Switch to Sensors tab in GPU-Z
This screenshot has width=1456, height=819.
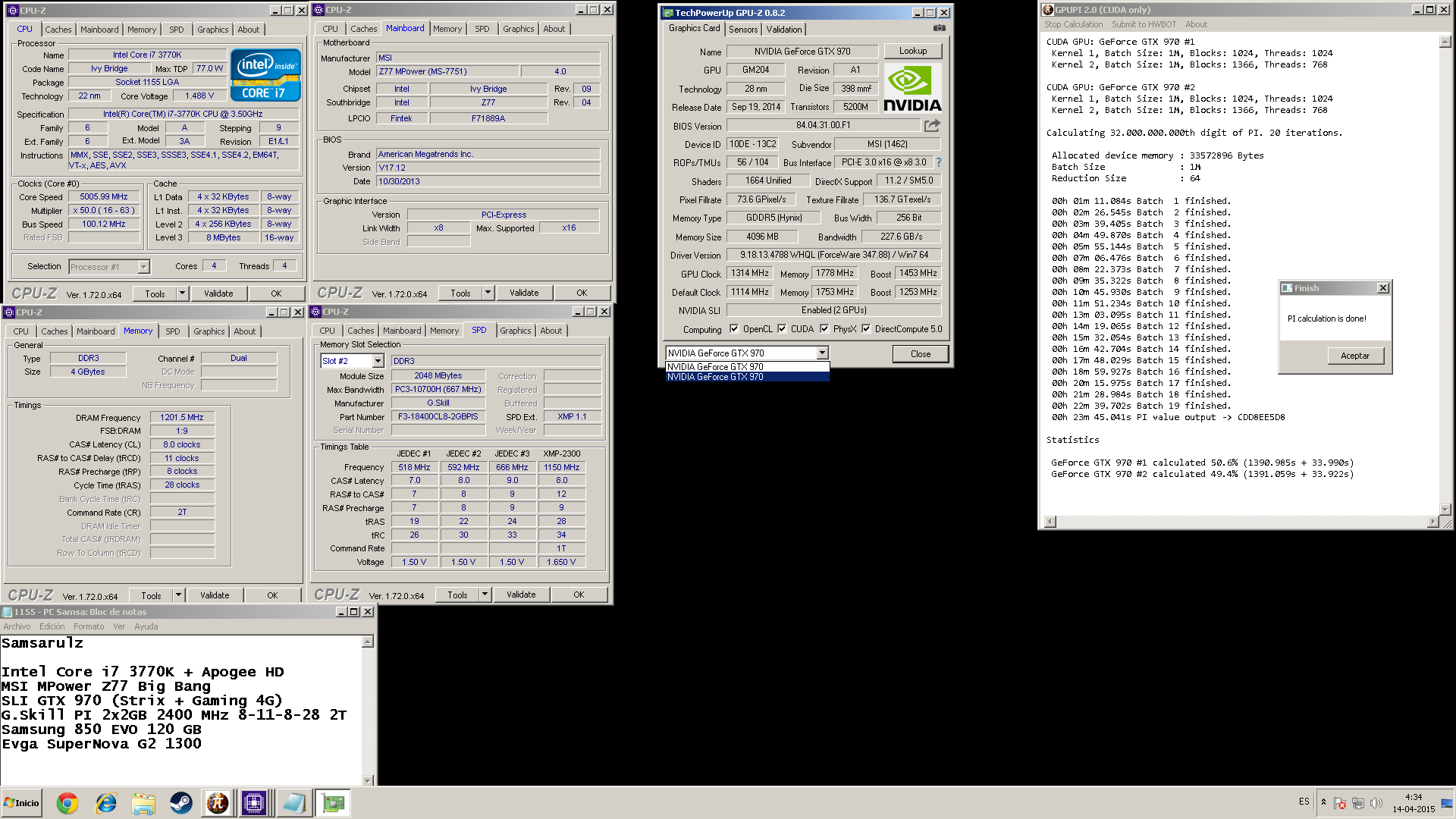pos(743,30)
